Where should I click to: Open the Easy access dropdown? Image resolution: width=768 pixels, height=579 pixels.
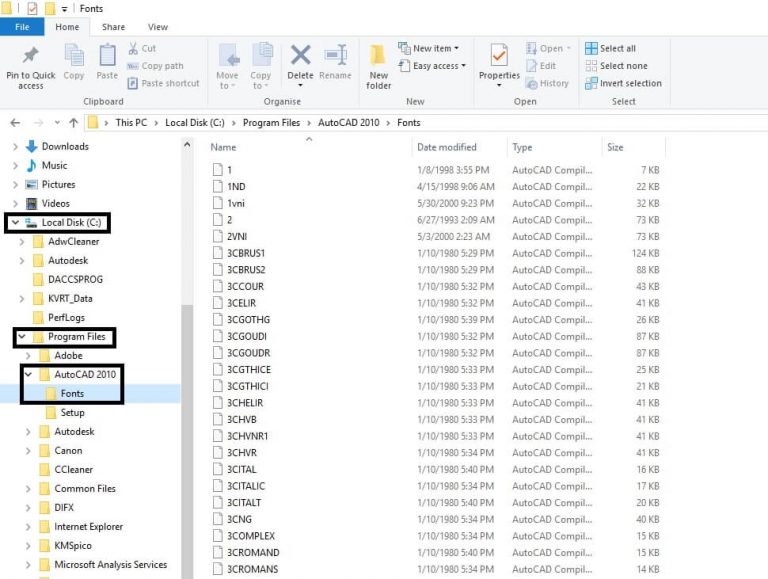[429, 66]
